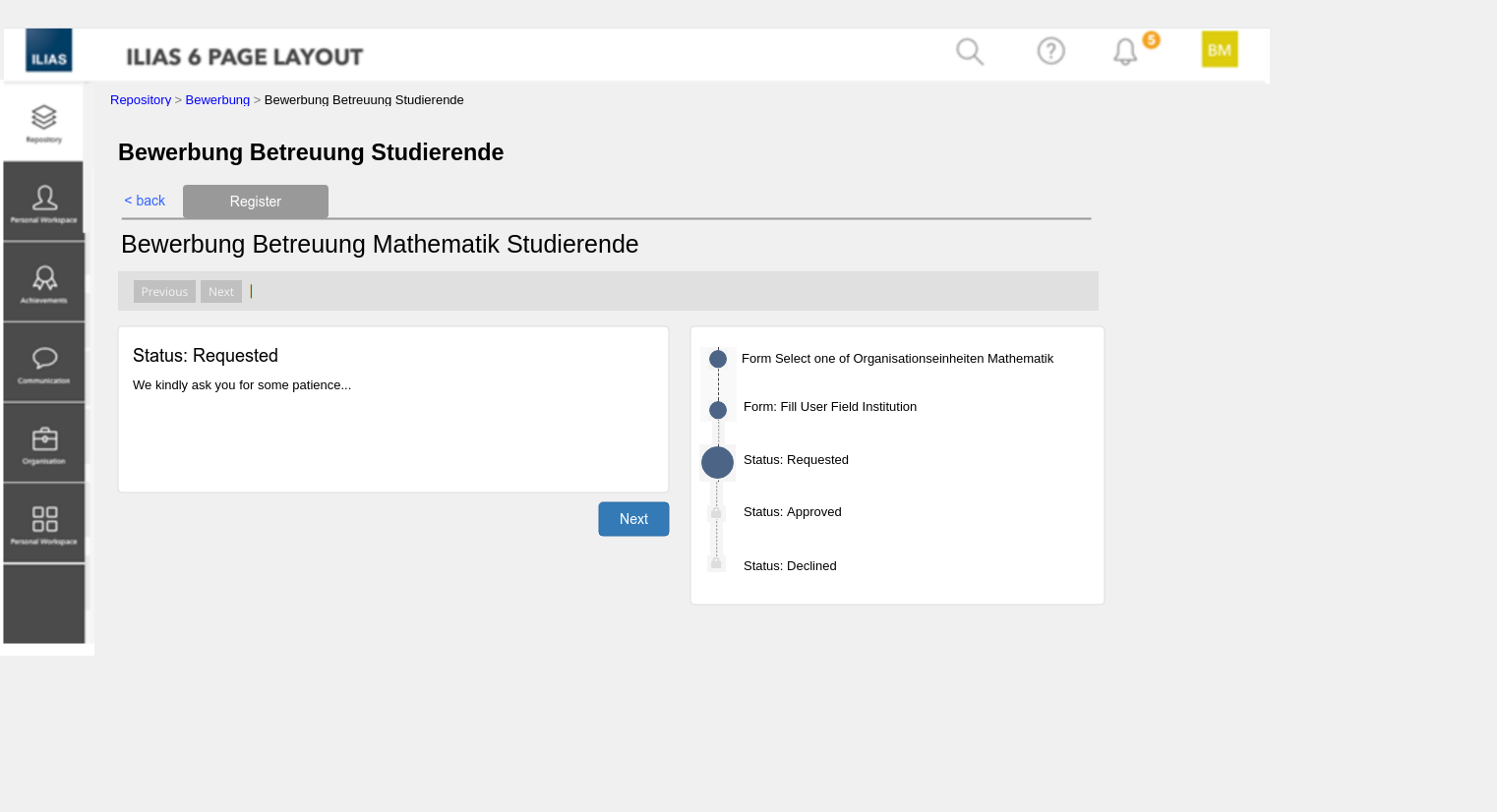This screenshot has height=812, width=1497.
Task: Open help via the question mark icon
Action: pyautogui.click(x=1050, y=51)
